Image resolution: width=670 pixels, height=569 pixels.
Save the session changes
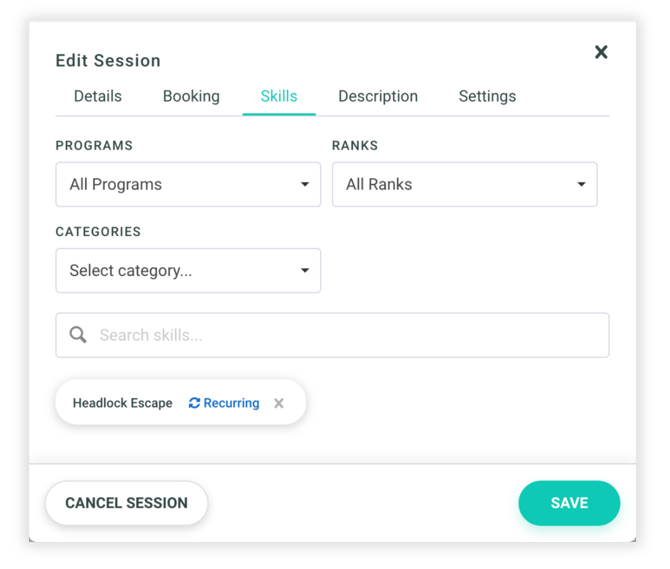point(569,503)
